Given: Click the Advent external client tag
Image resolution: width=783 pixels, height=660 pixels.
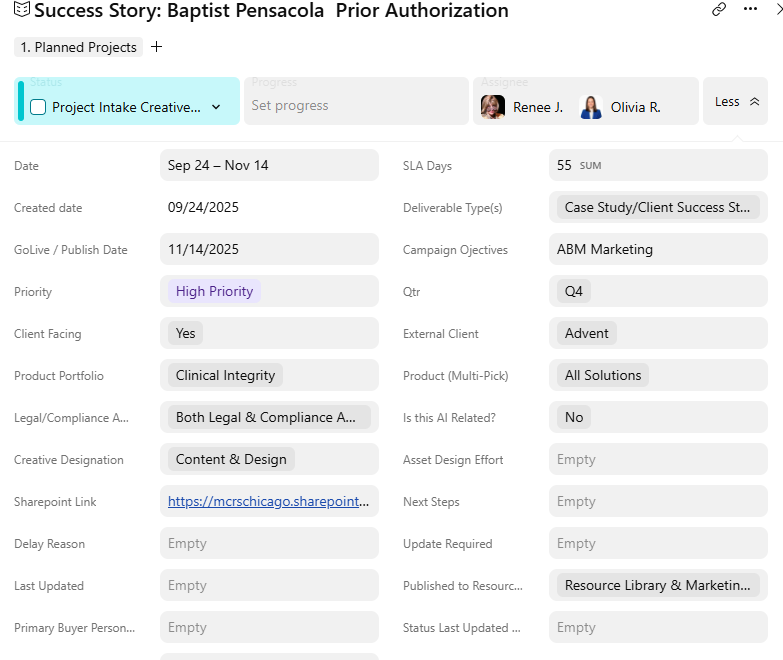Looking at the screenshot, I should click(586, 333).
